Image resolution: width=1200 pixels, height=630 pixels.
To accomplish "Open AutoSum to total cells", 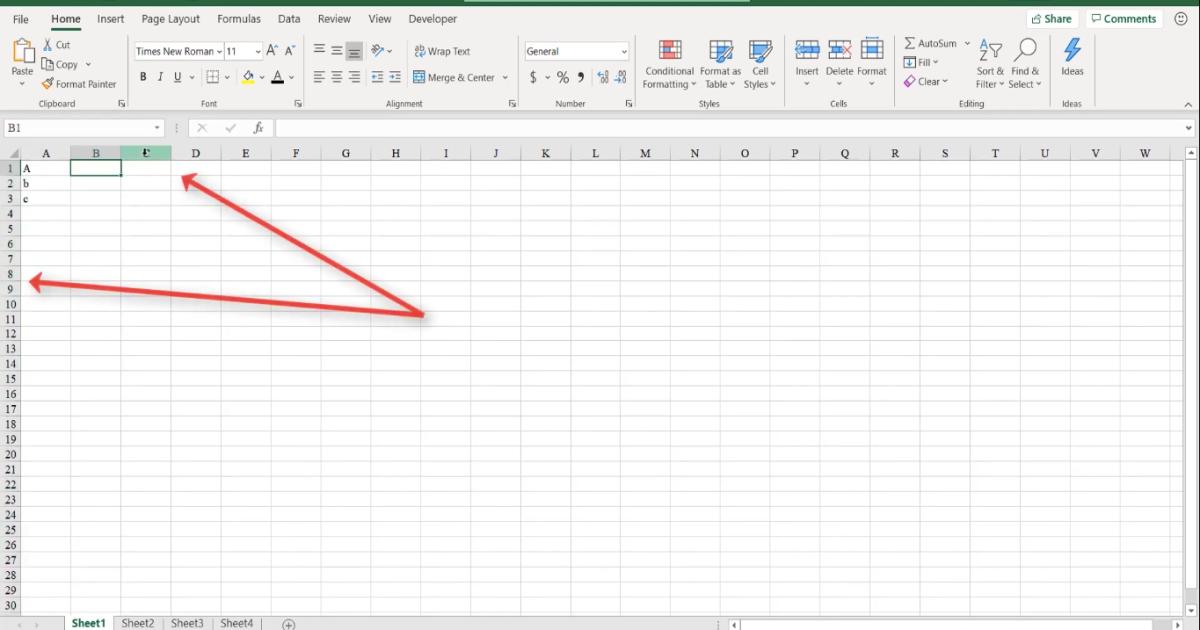I will (x=932, y=43).
